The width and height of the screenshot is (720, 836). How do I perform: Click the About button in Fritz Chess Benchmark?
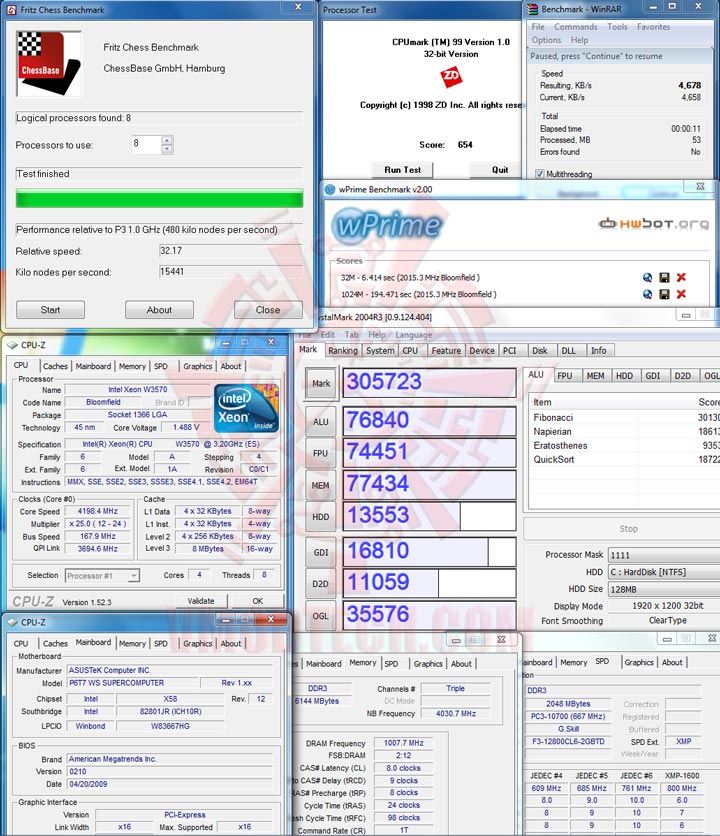tap(159, 310)
